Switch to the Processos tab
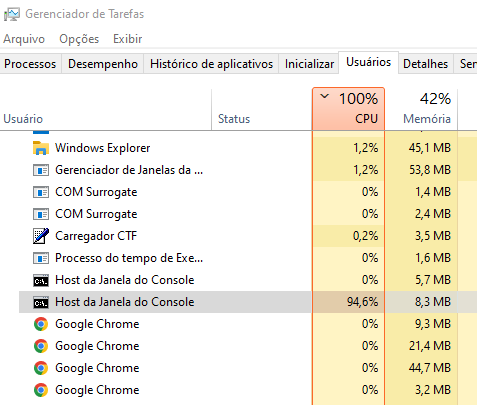Screen dimensions: 477x405 click(30, 64)
